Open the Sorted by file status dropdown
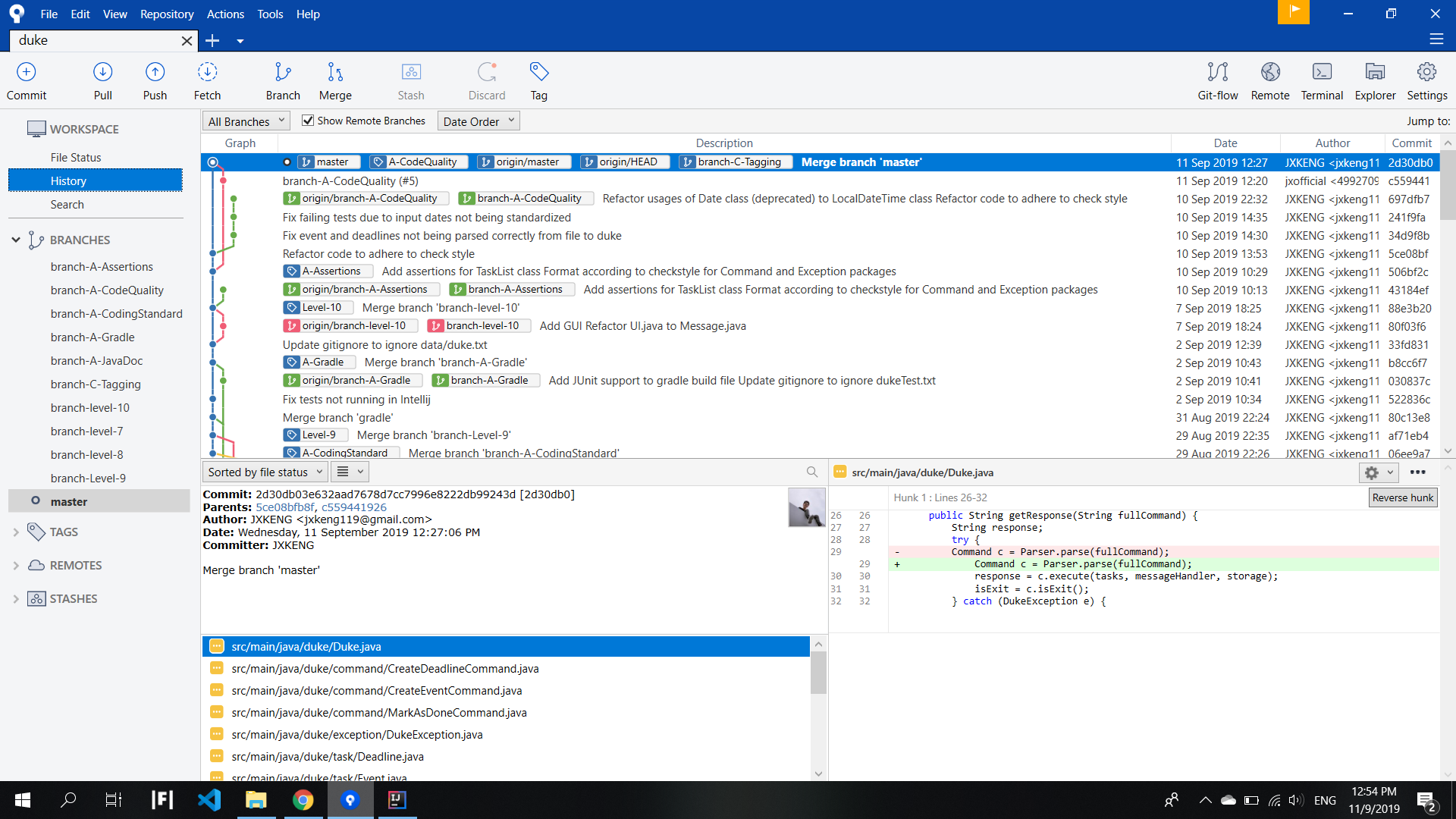The image size is (1456, 819). tap(265, 472)
